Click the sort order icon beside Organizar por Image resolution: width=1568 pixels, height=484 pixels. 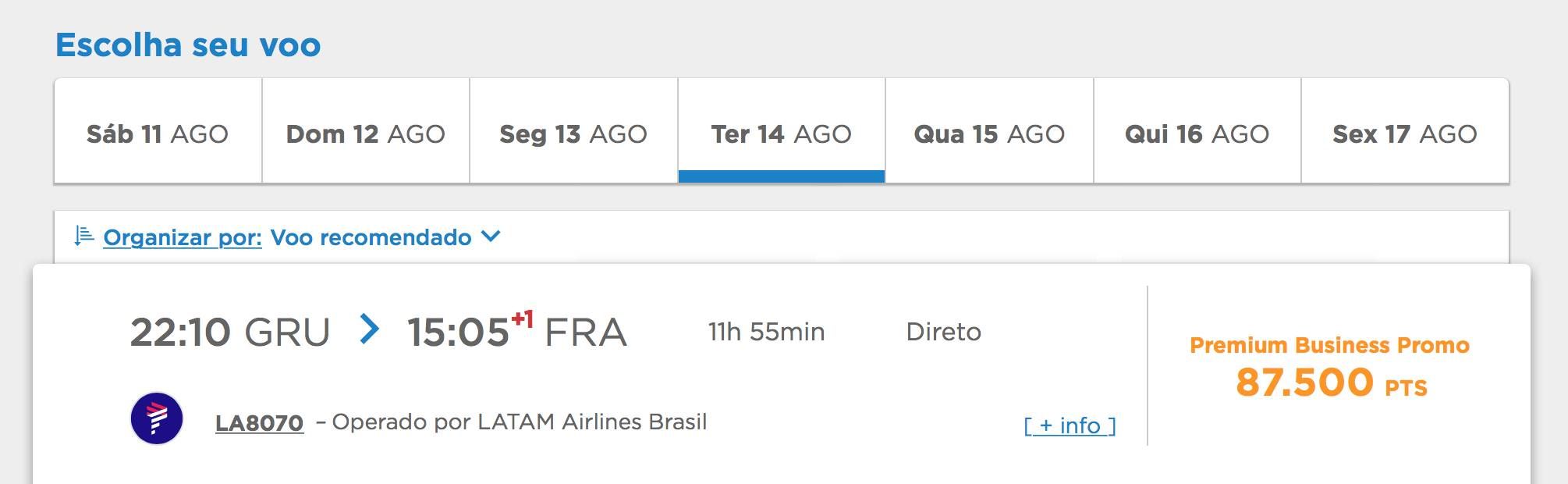pyautogui.click(x=83, y=236)
